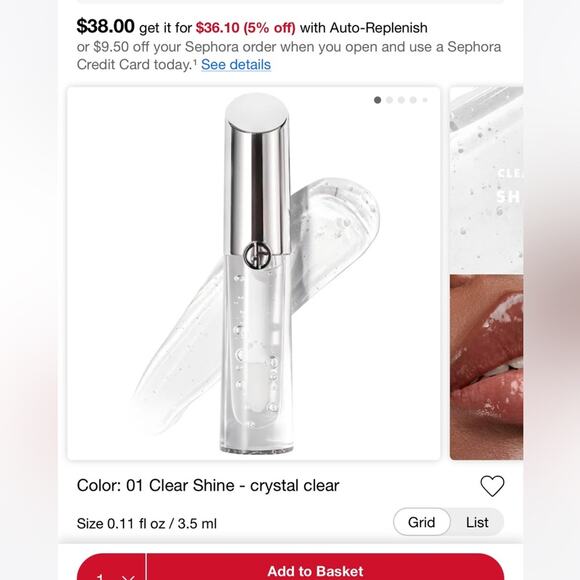Click the $36.10 (5% off) Auto-Replenish price
Image resolution: width=580 pixels, height=580 pixels.
pos(246,28)
